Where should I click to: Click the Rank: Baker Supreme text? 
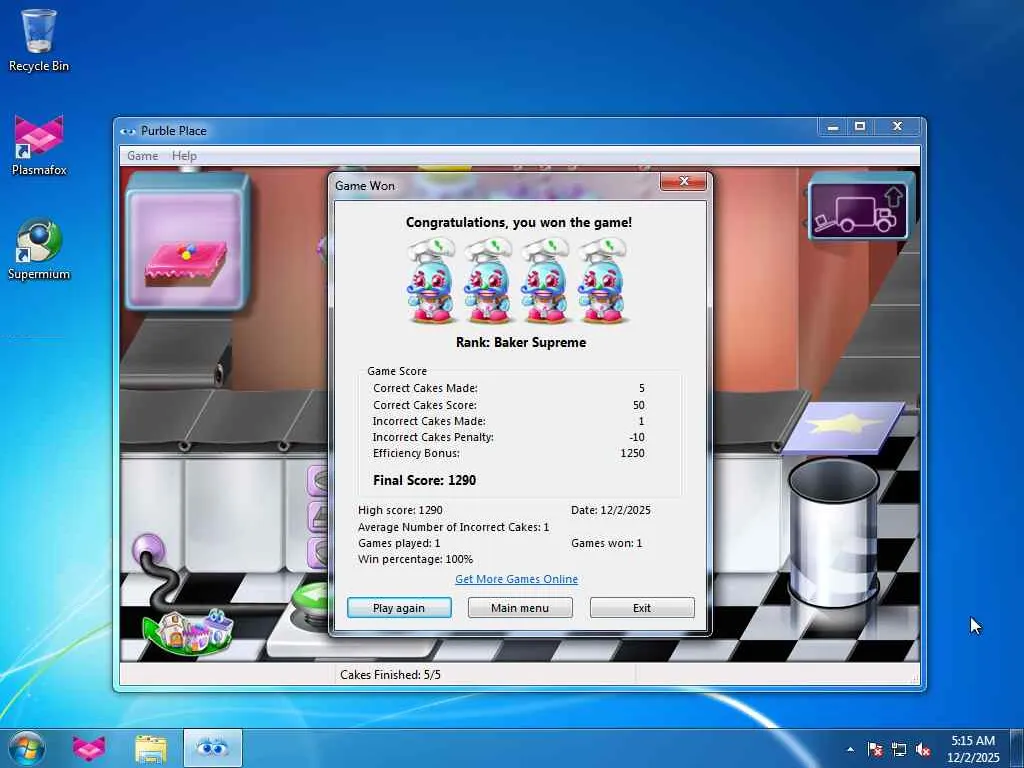[520, 342]
